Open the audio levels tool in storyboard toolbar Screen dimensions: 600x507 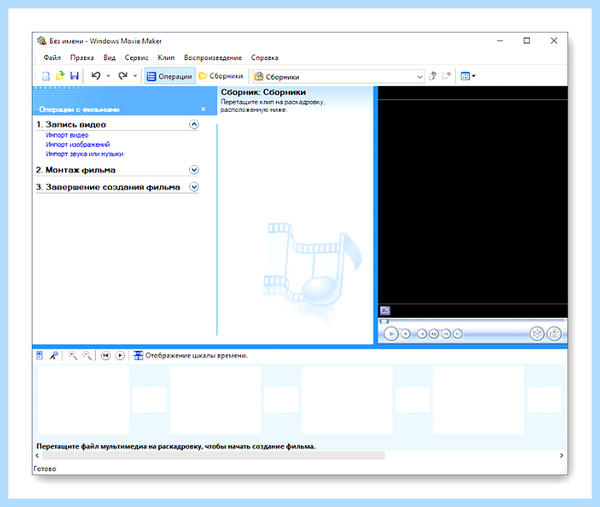[x=39, y=355]
